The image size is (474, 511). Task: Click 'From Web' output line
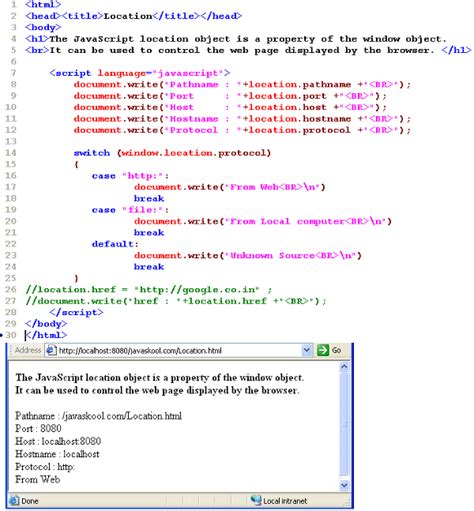pyautogui.click(x=38, y=479)
